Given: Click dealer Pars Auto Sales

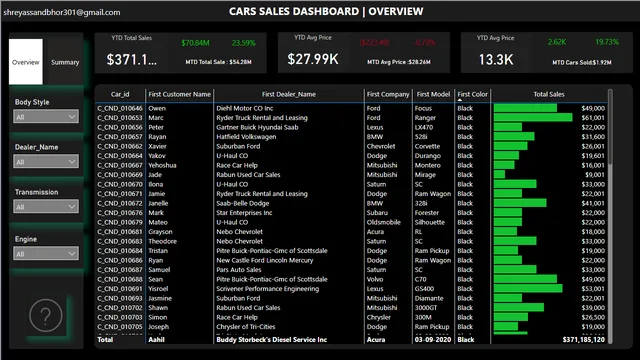Looking at the screenshot, I should coord(239,270).
